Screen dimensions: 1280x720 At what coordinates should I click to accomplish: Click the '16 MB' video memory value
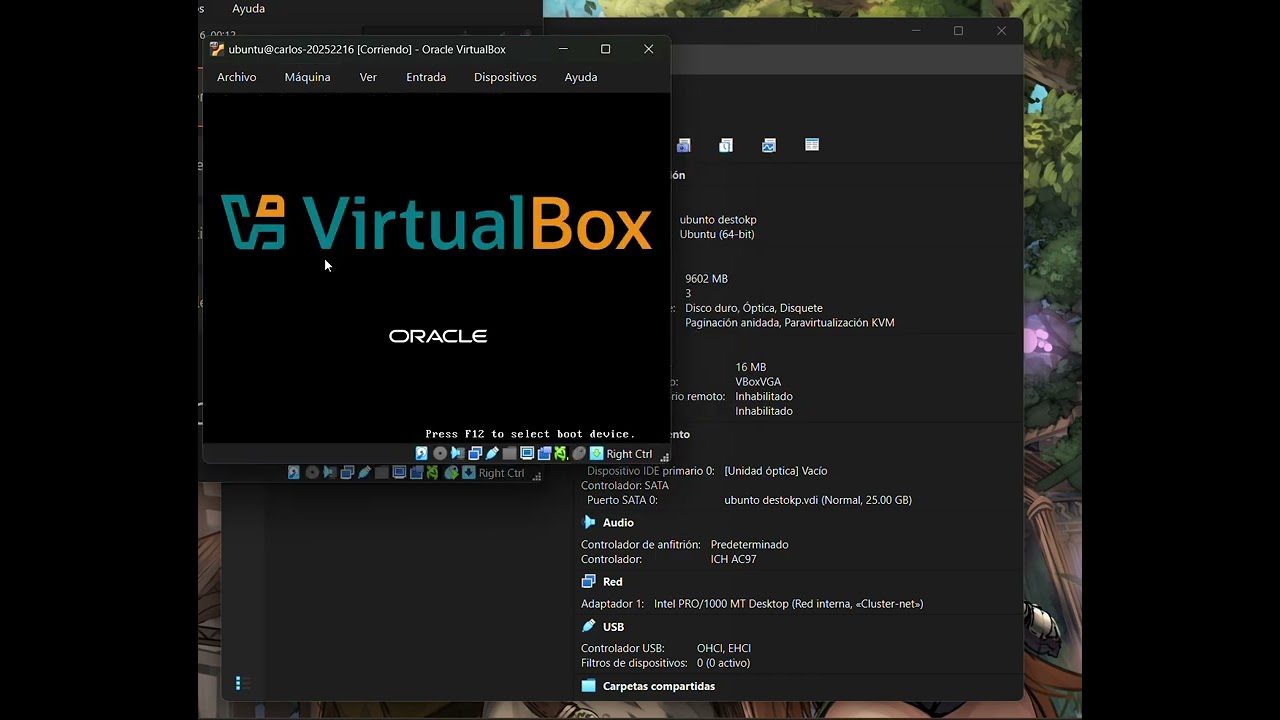click(751, 367)
